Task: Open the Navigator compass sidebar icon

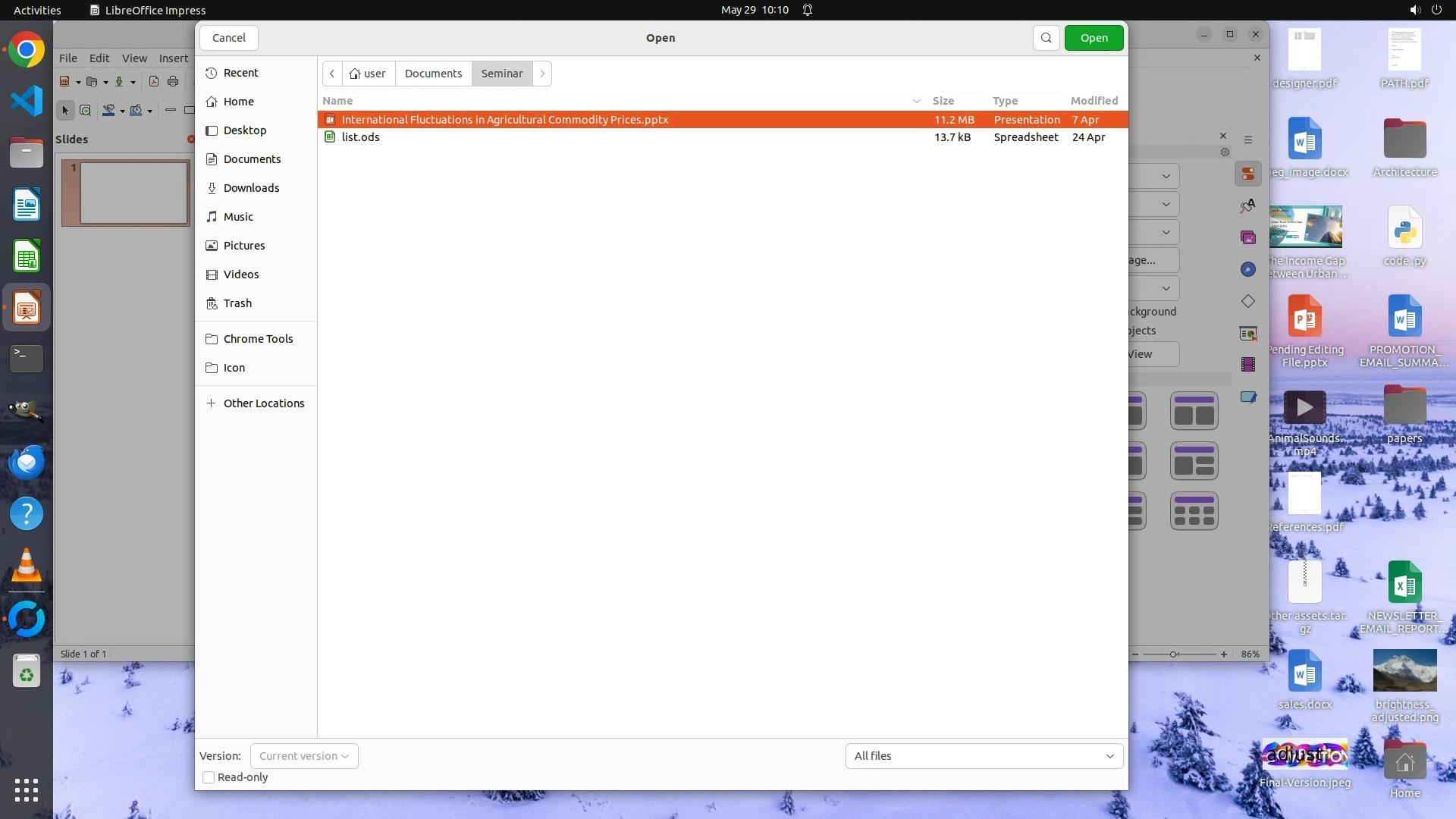Action: pyautogui.click(x=1247, y=269)
